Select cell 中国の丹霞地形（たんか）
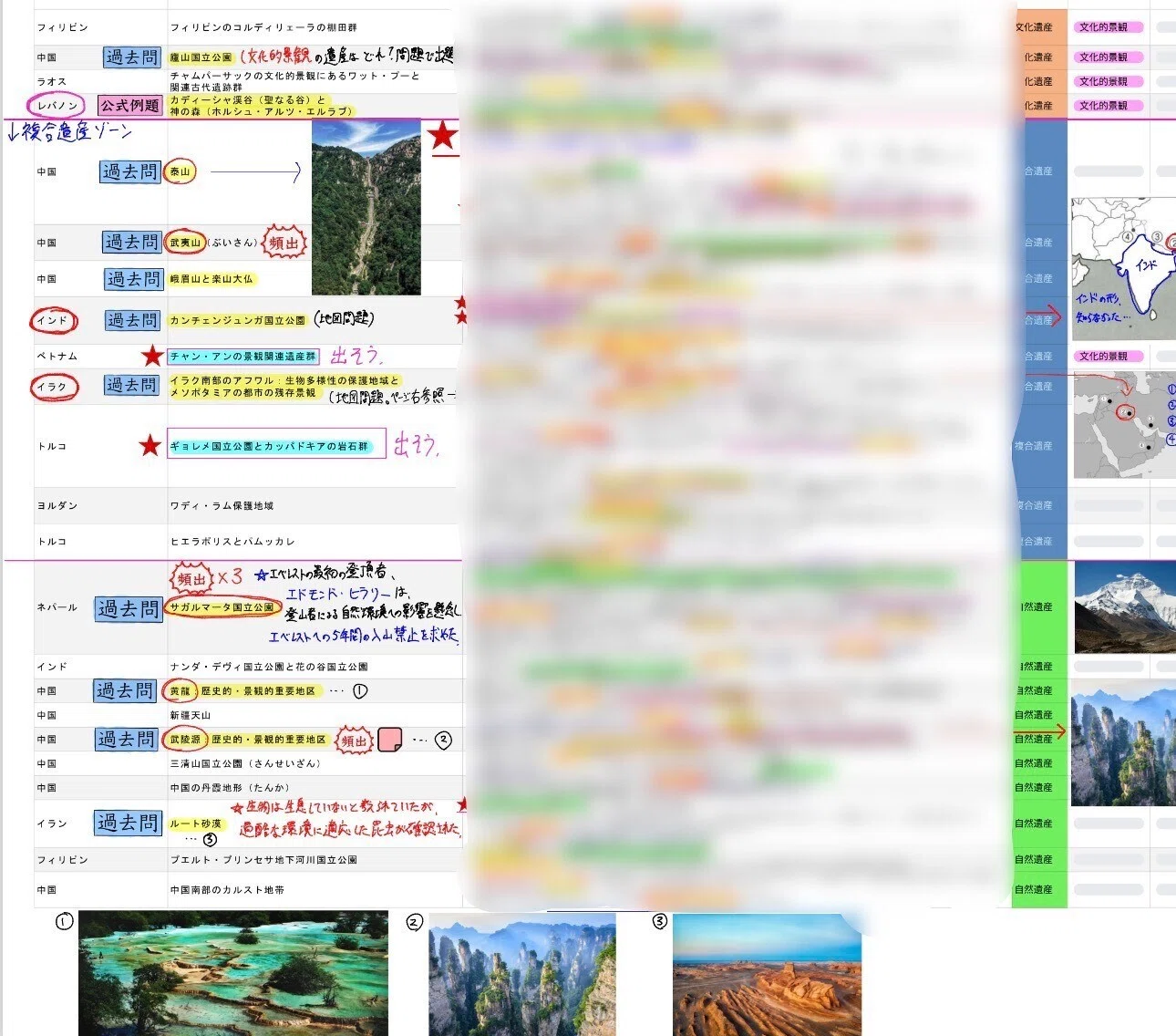Image resolution: width=1176 pixels, height=1036 pixels. click(230, 787)
